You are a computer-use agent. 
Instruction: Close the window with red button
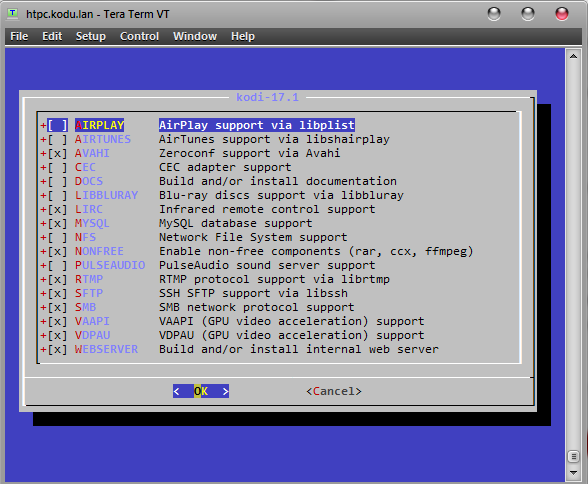pyautogui.click(x=562, y=14)
